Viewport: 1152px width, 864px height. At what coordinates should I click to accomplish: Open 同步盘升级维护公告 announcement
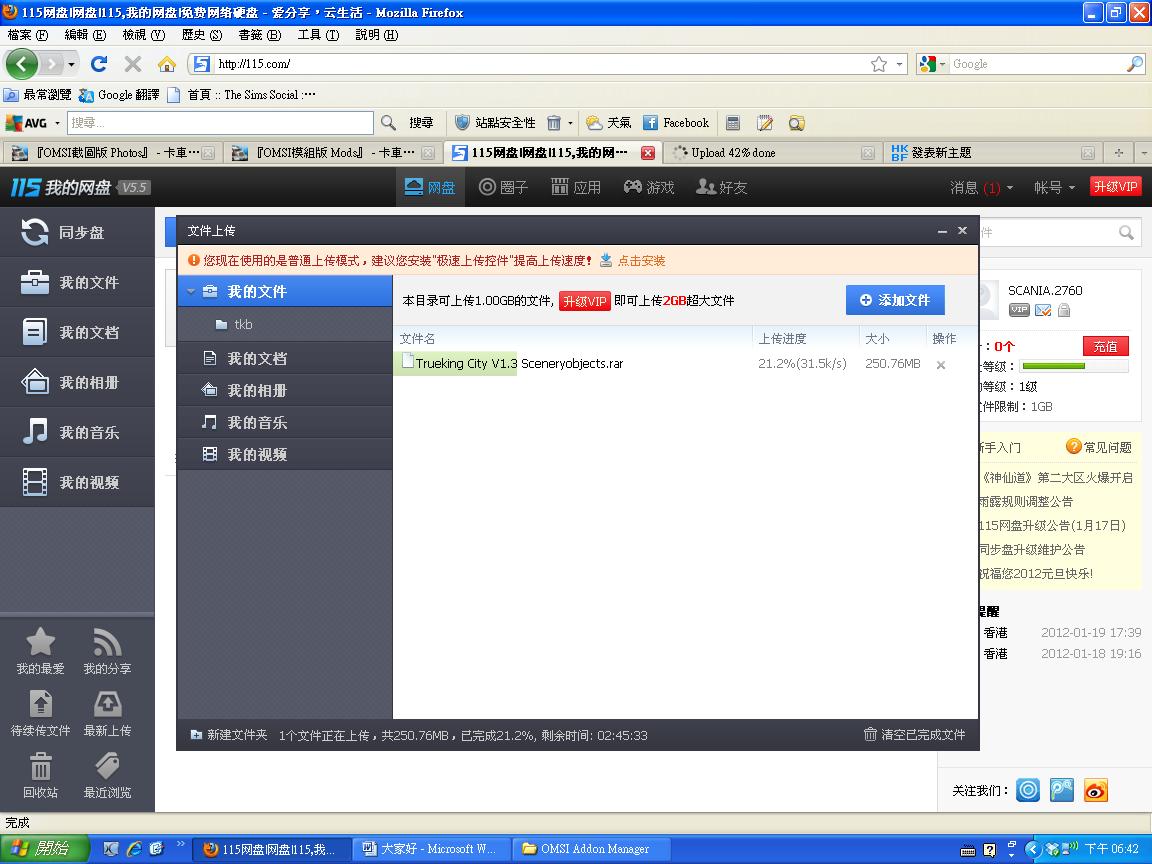tap(1032, 550)
